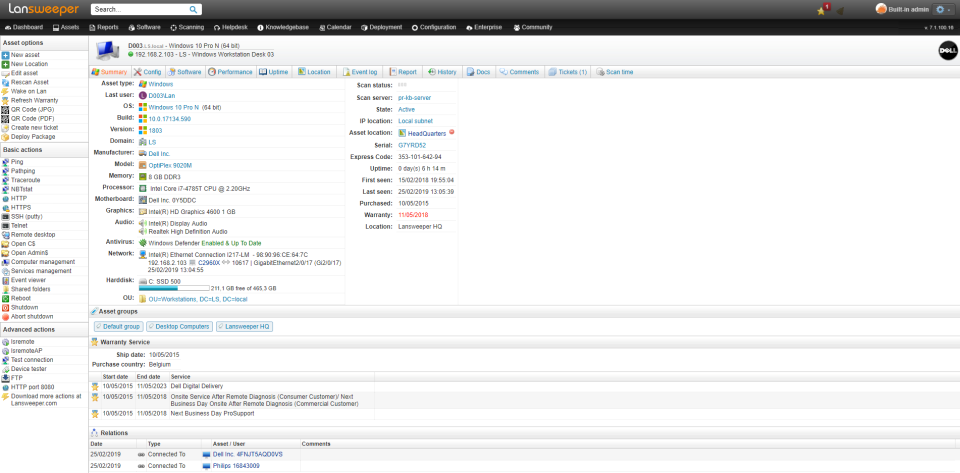This screenshot has height=473, width=960.
Task: Open Remote desktop action
Action: (x=32, y=234)
